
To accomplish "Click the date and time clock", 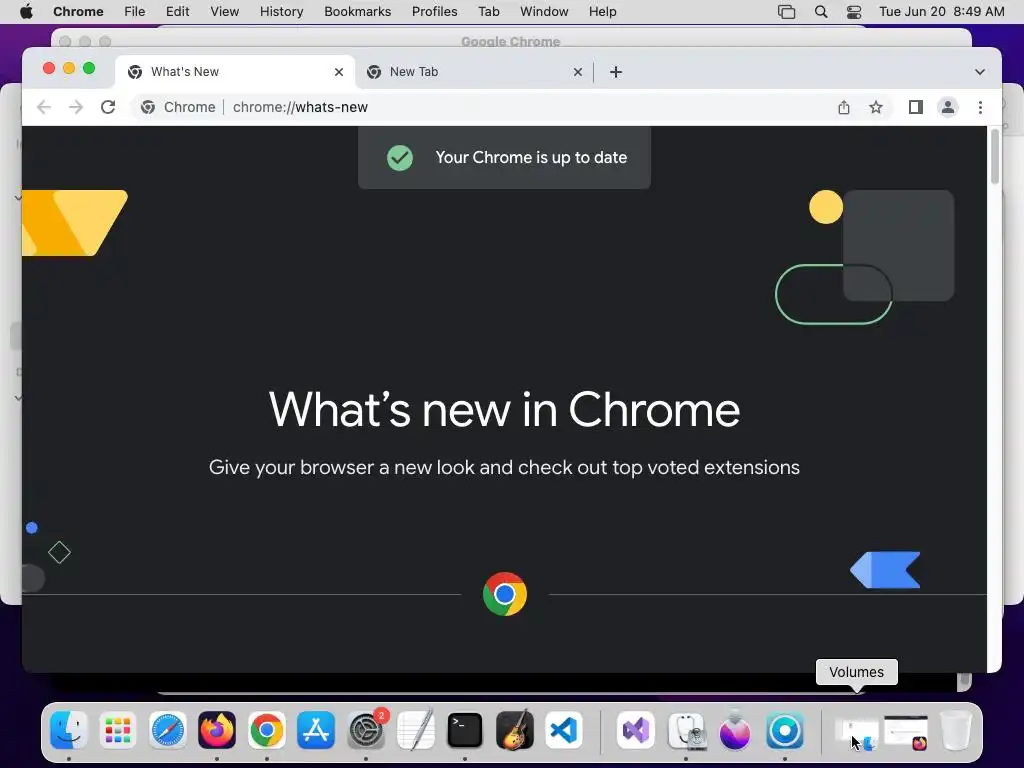I will 941,12.
